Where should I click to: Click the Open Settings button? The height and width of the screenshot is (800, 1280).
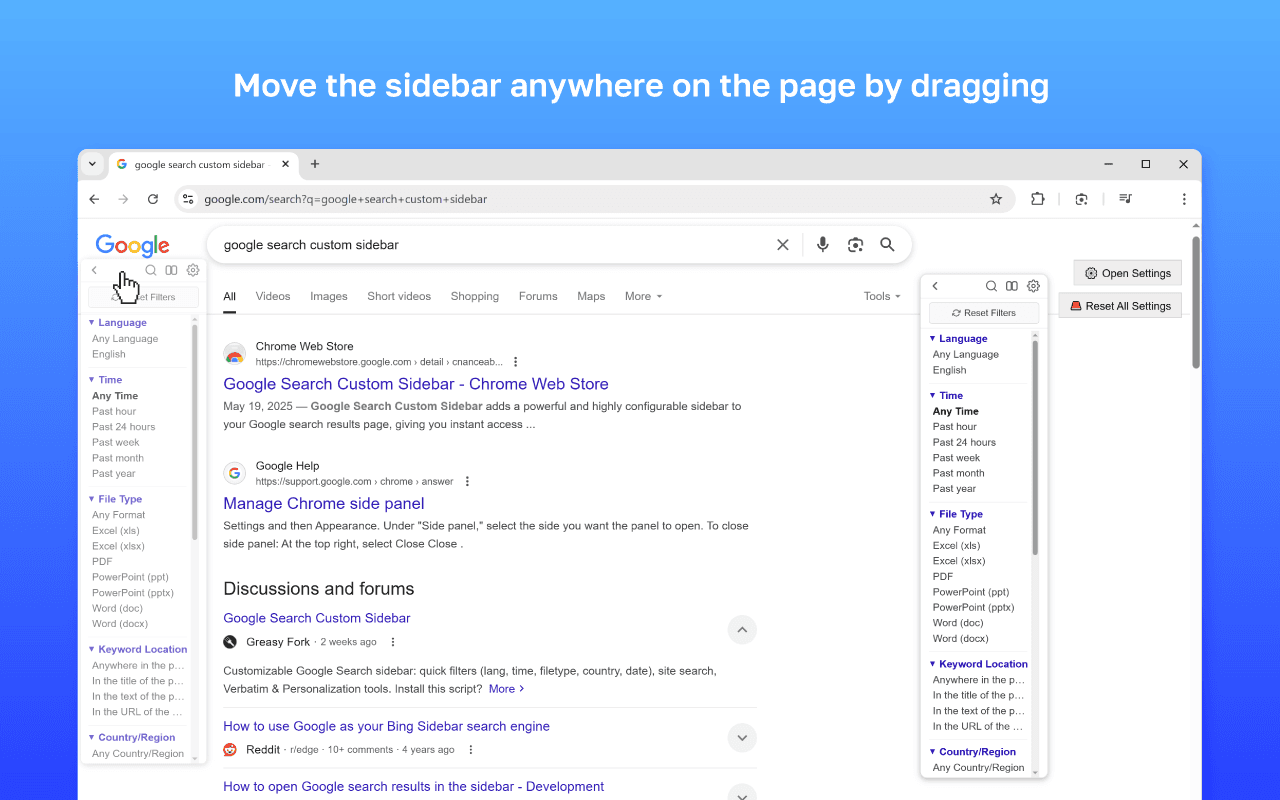tap(1128, 273)
